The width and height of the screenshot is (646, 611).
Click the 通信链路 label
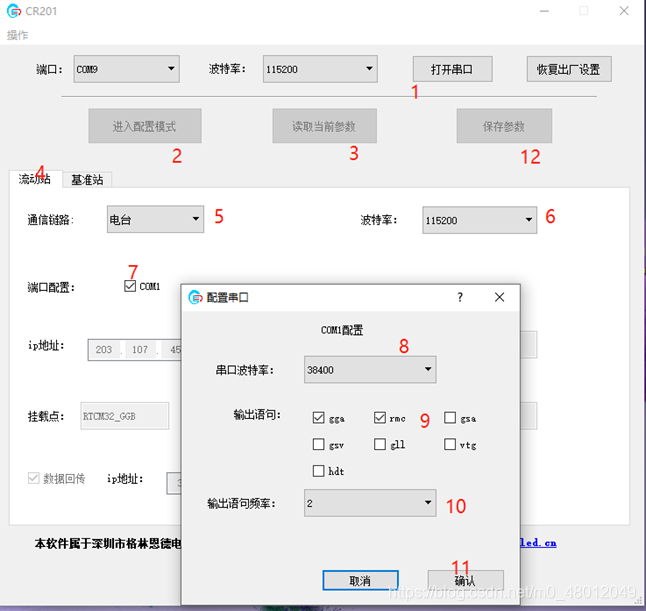51,220
